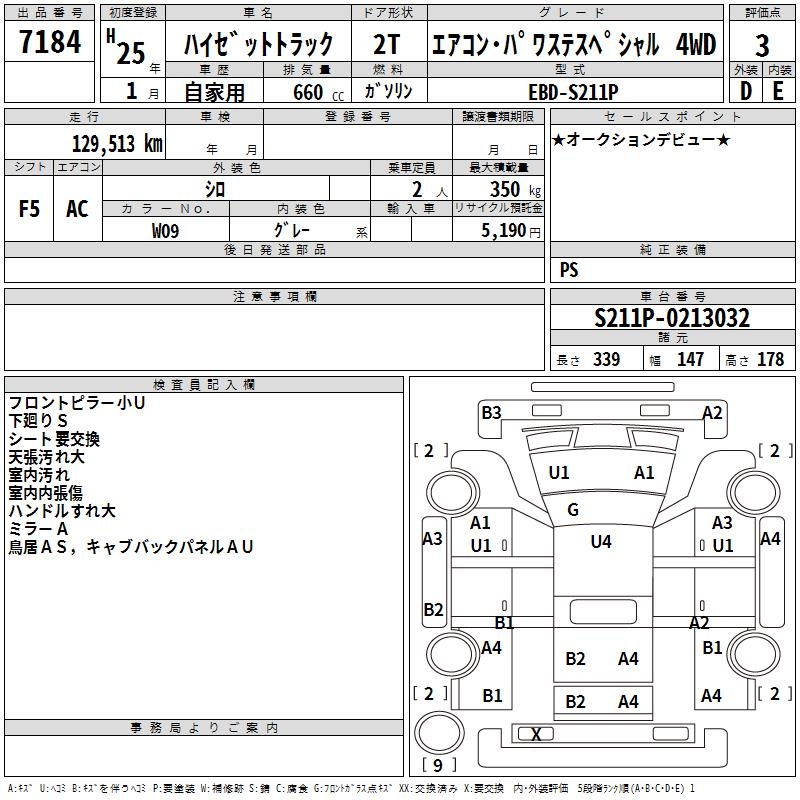Click the exterior color シロ
The image size is (800, 800).
coord(215,190)
